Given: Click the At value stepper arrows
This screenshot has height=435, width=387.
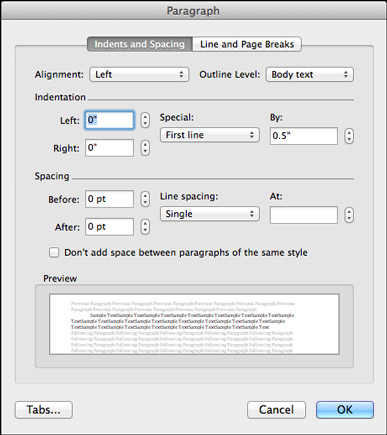Looking at the screenshot, I should [349, 215].
